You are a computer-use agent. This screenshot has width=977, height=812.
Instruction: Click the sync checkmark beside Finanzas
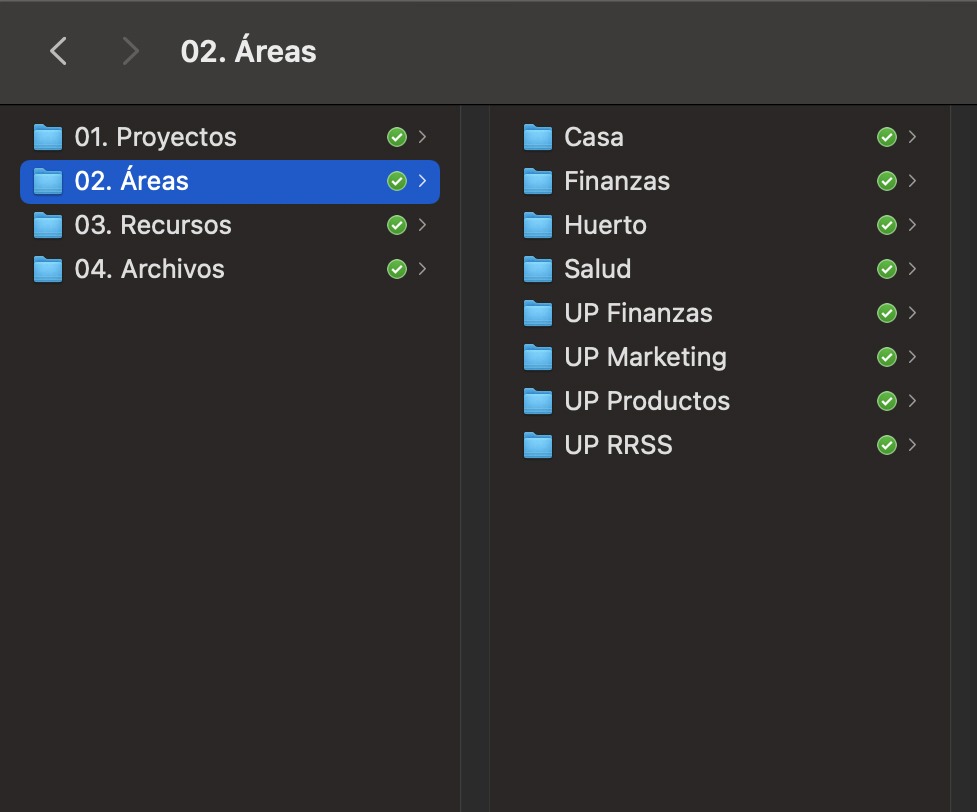(x=887, y=181)
